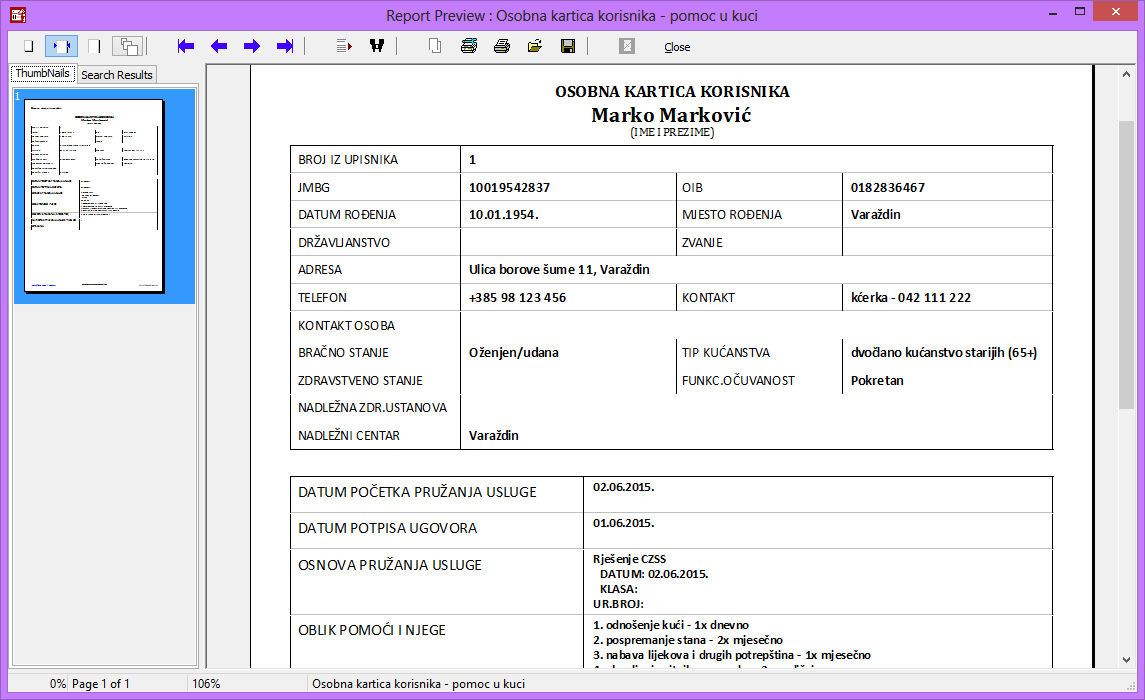Viewport: 1145px width, 700px height.
Task: Toggle whole page zoom view
Action: pyautogui.click(x=29, y=46)
